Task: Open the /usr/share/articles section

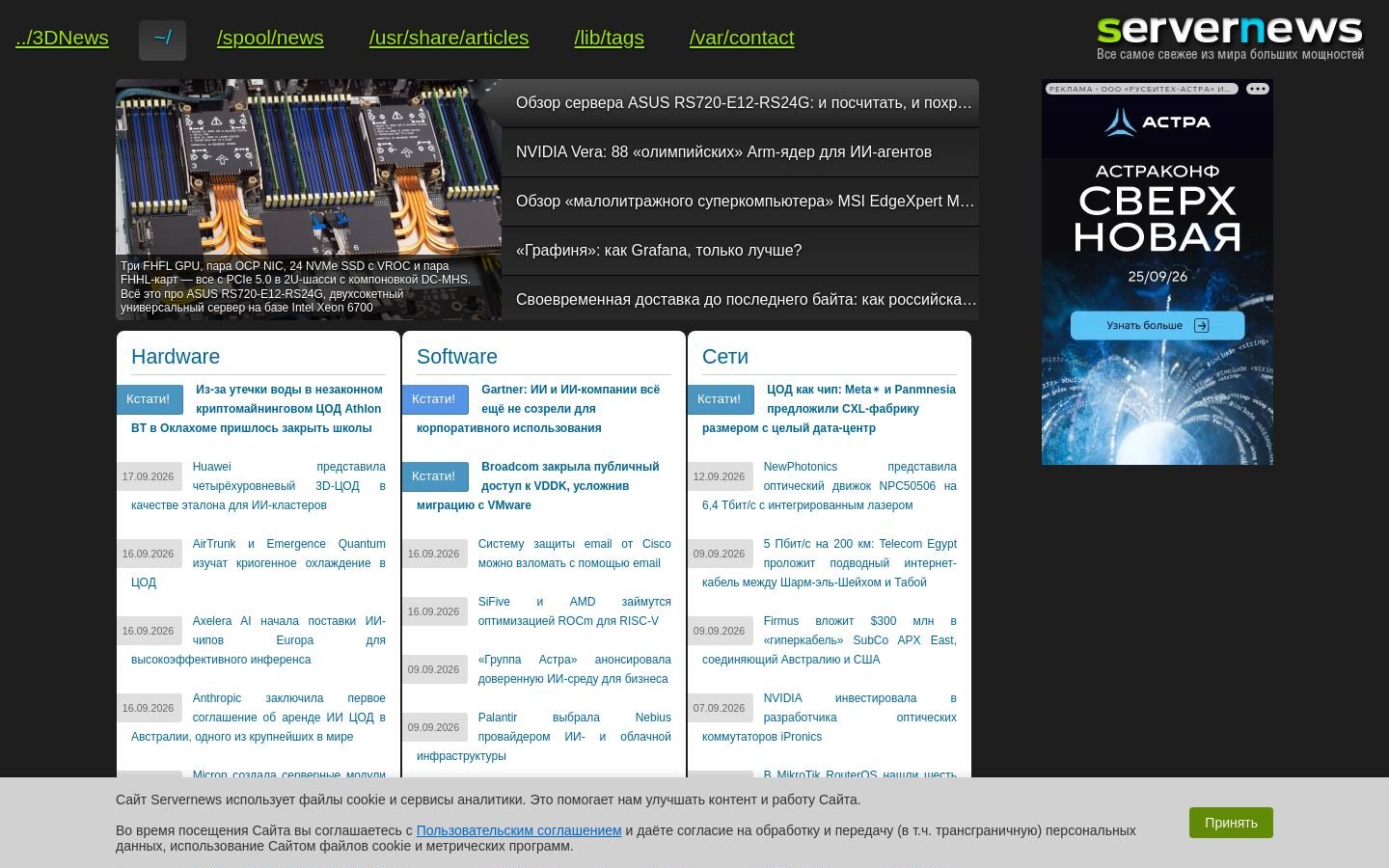Action: pos(449,38)
